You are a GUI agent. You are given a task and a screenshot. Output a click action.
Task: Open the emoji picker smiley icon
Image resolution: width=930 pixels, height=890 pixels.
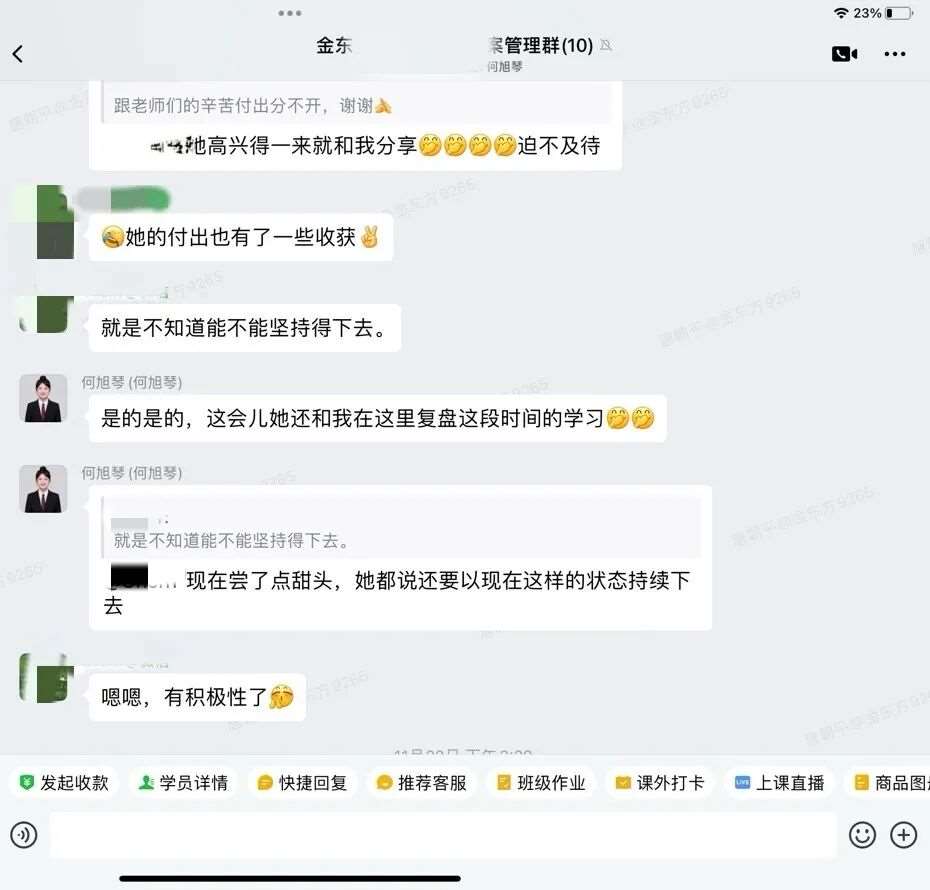click(862, 835)
